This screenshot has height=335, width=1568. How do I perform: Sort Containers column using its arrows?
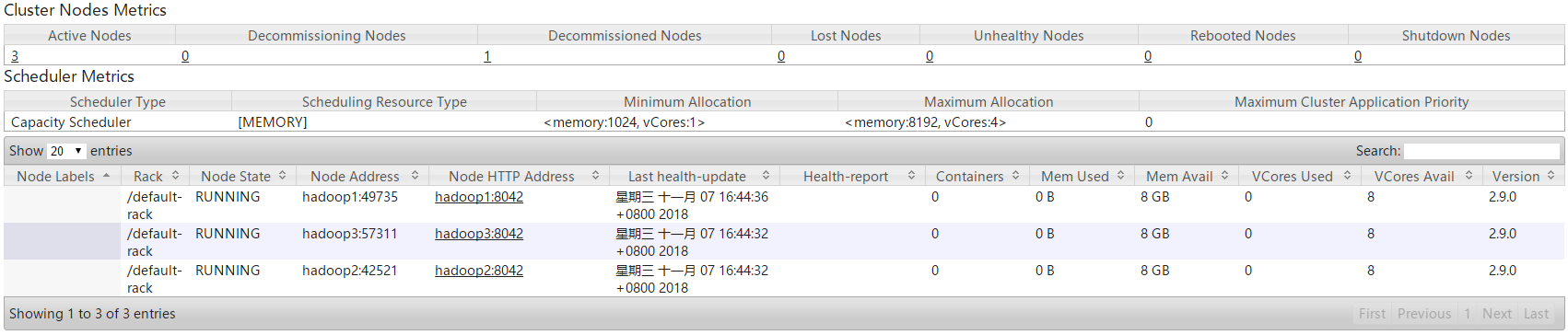[1016, 176]
